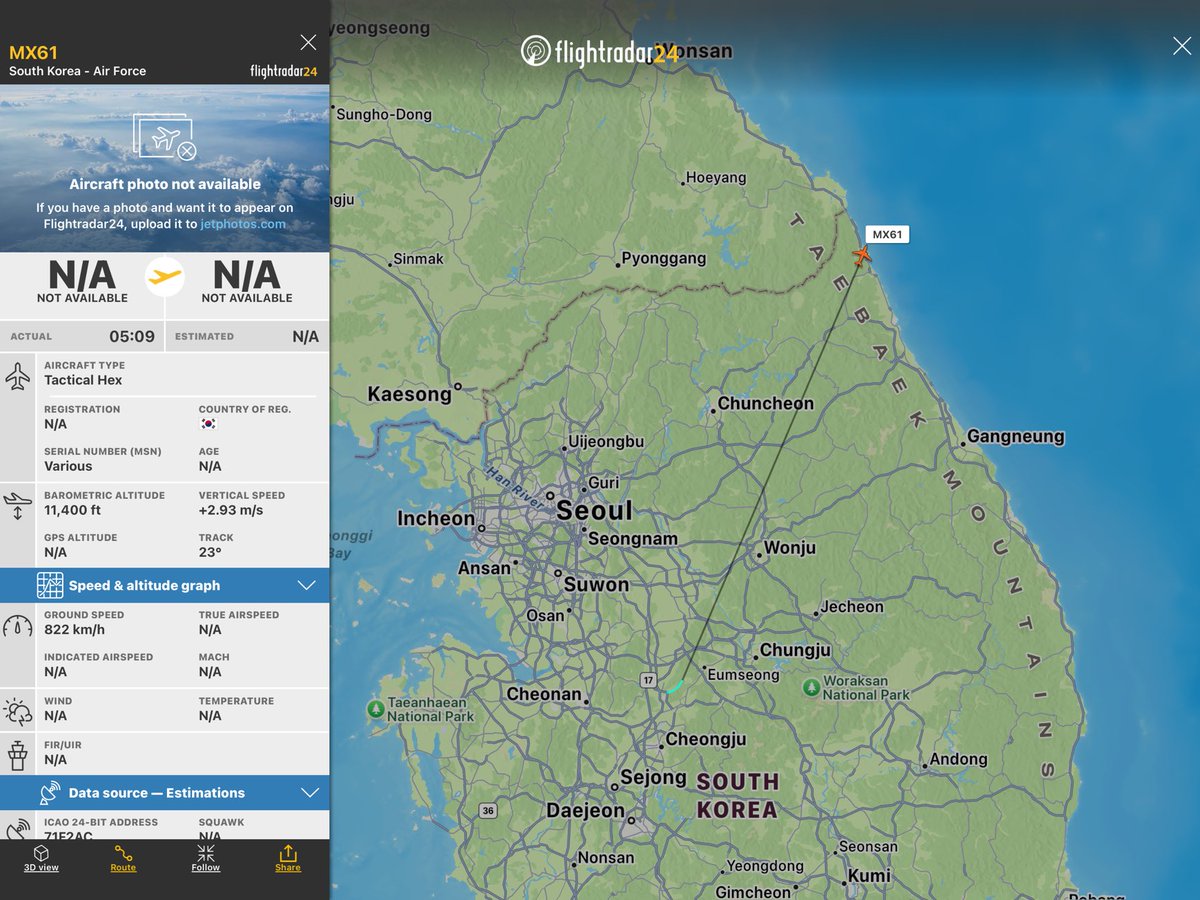This screenshot has height=900, width=1200.
Task: Click the wind and weather icon
Action: coord(18,711)
